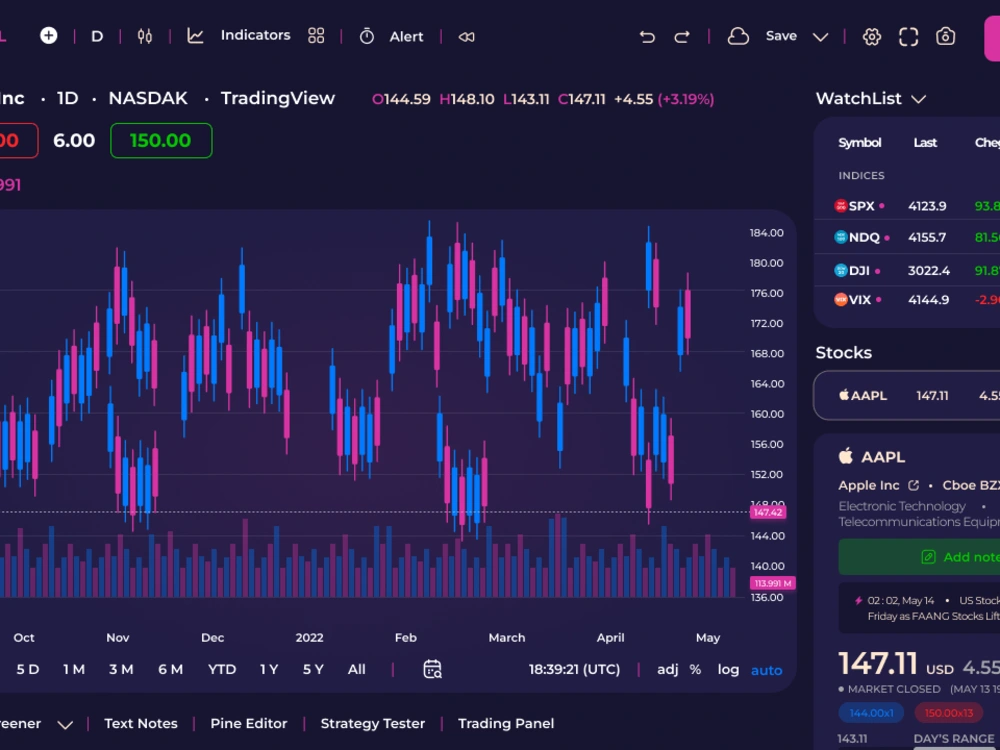This screenshot has height=750, width=1000.
Task: Click the green 150.00 buy button
Action: [161, 140]
